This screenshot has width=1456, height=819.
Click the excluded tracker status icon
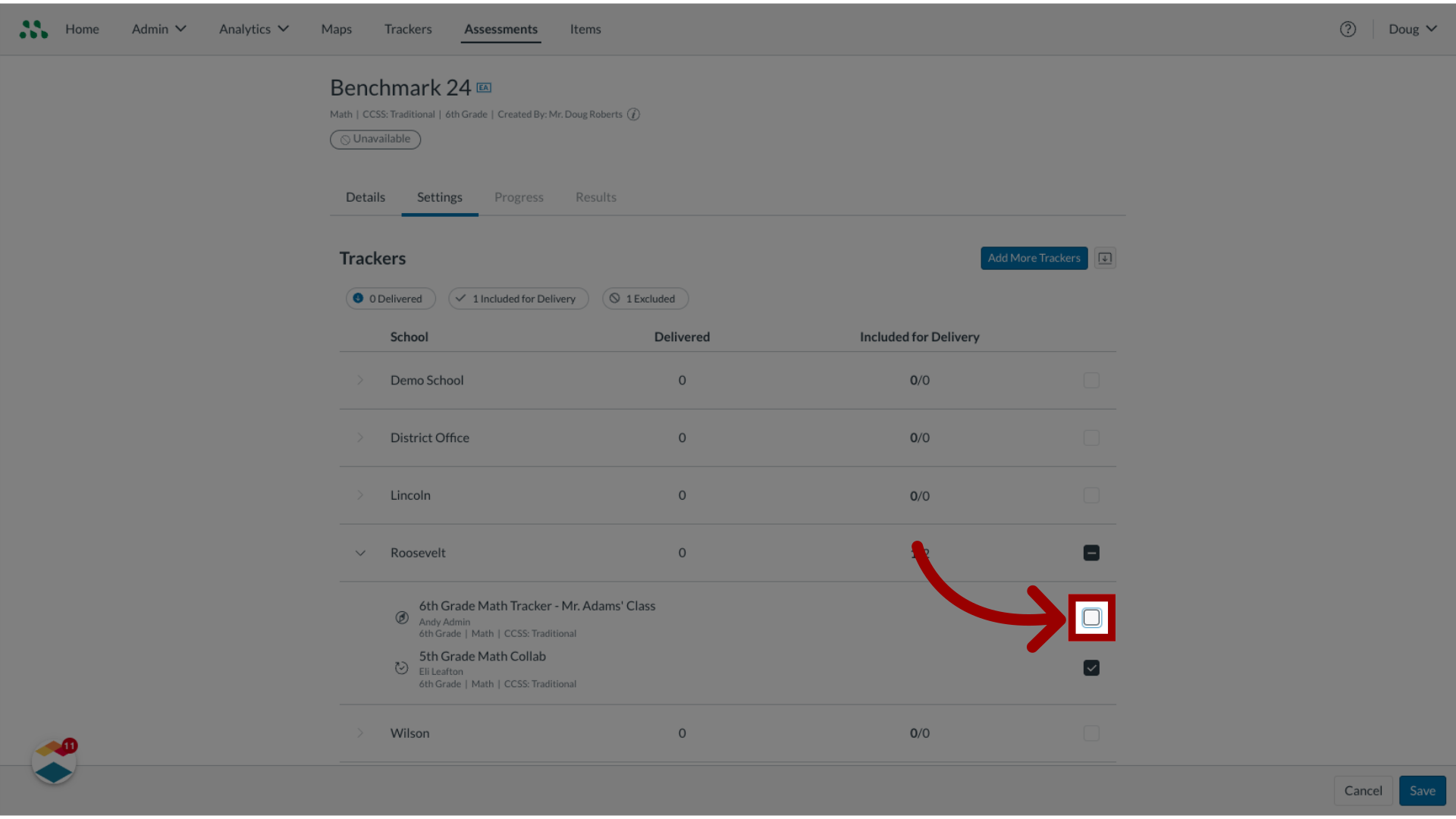pos(403,617)
